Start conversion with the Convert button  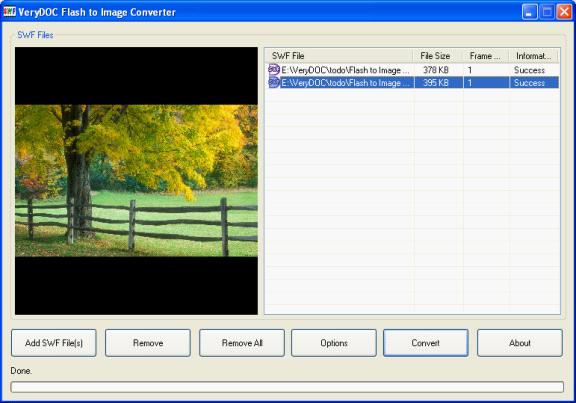[x=425, y=343]
